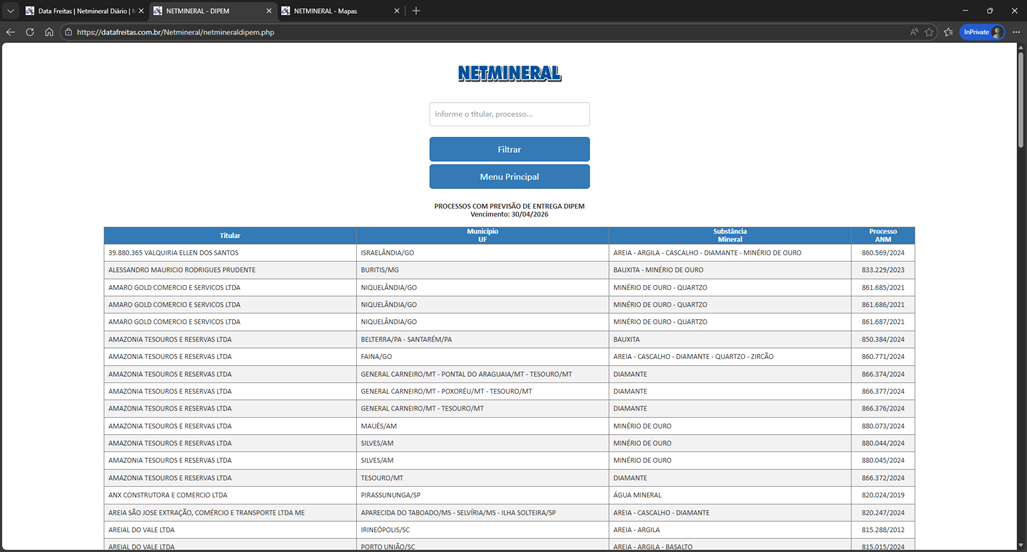Click the Município UF column header
This screenshot has height=552, width=1027.
(483, 236)
